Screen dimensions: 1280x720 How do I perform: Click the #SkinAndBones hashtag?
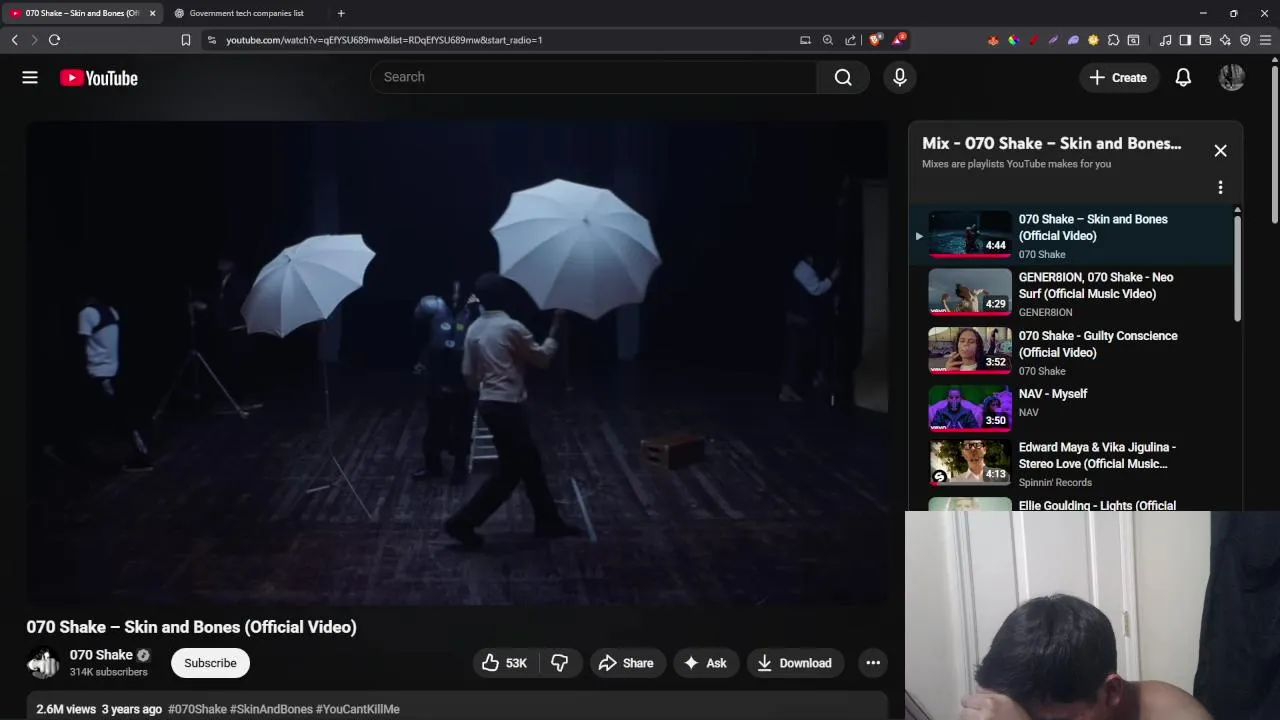(x=271, y=709)
